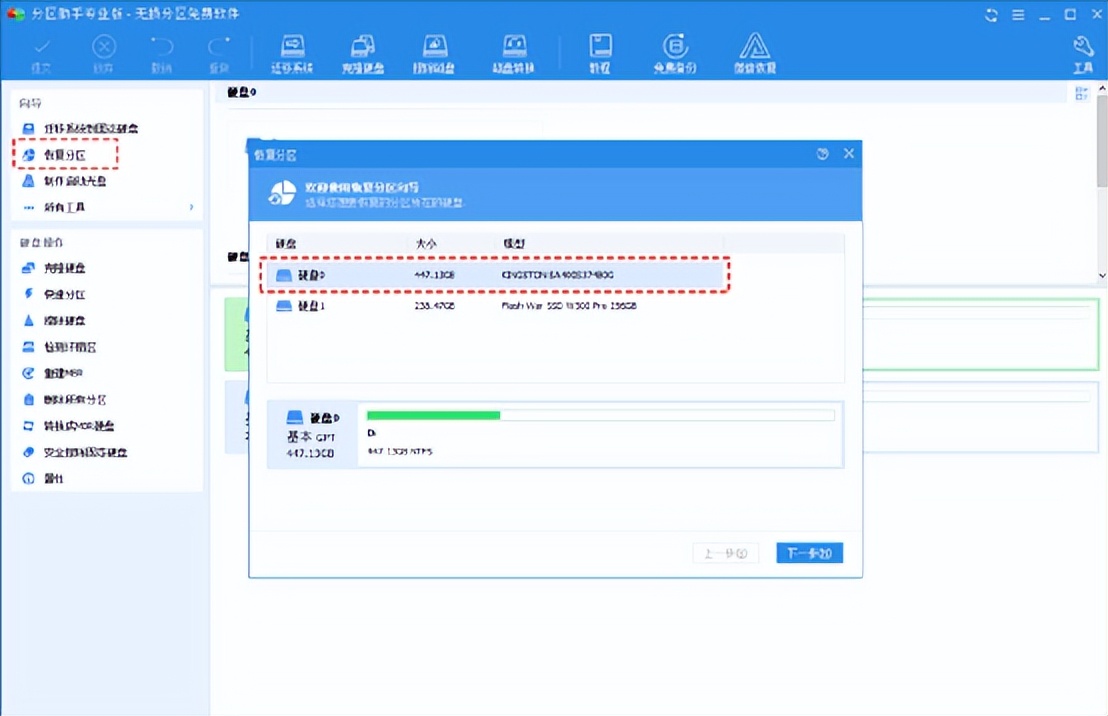Click the greyed 上一步 (back) button

[726, 553]
